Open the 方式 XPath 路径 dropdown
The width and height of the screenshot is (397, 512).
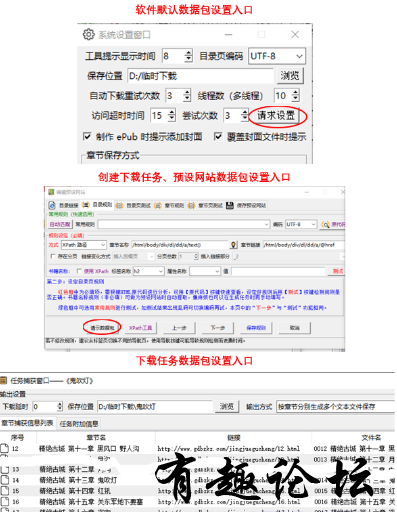tap(84, 245)
